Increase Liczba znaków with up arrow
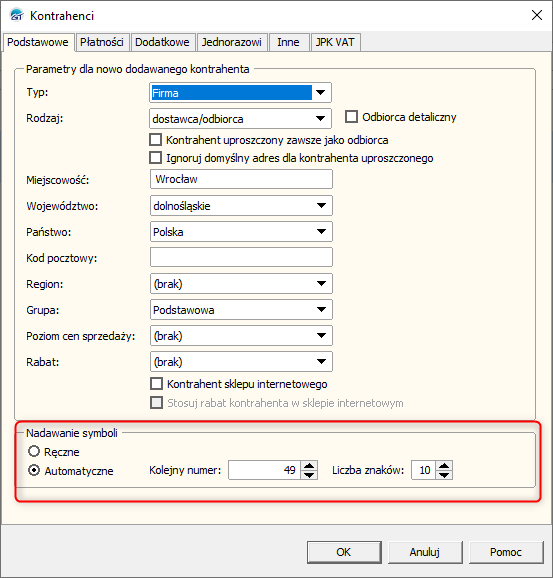The height and width of the screenshot is (578, 553). tap(444, 466)
